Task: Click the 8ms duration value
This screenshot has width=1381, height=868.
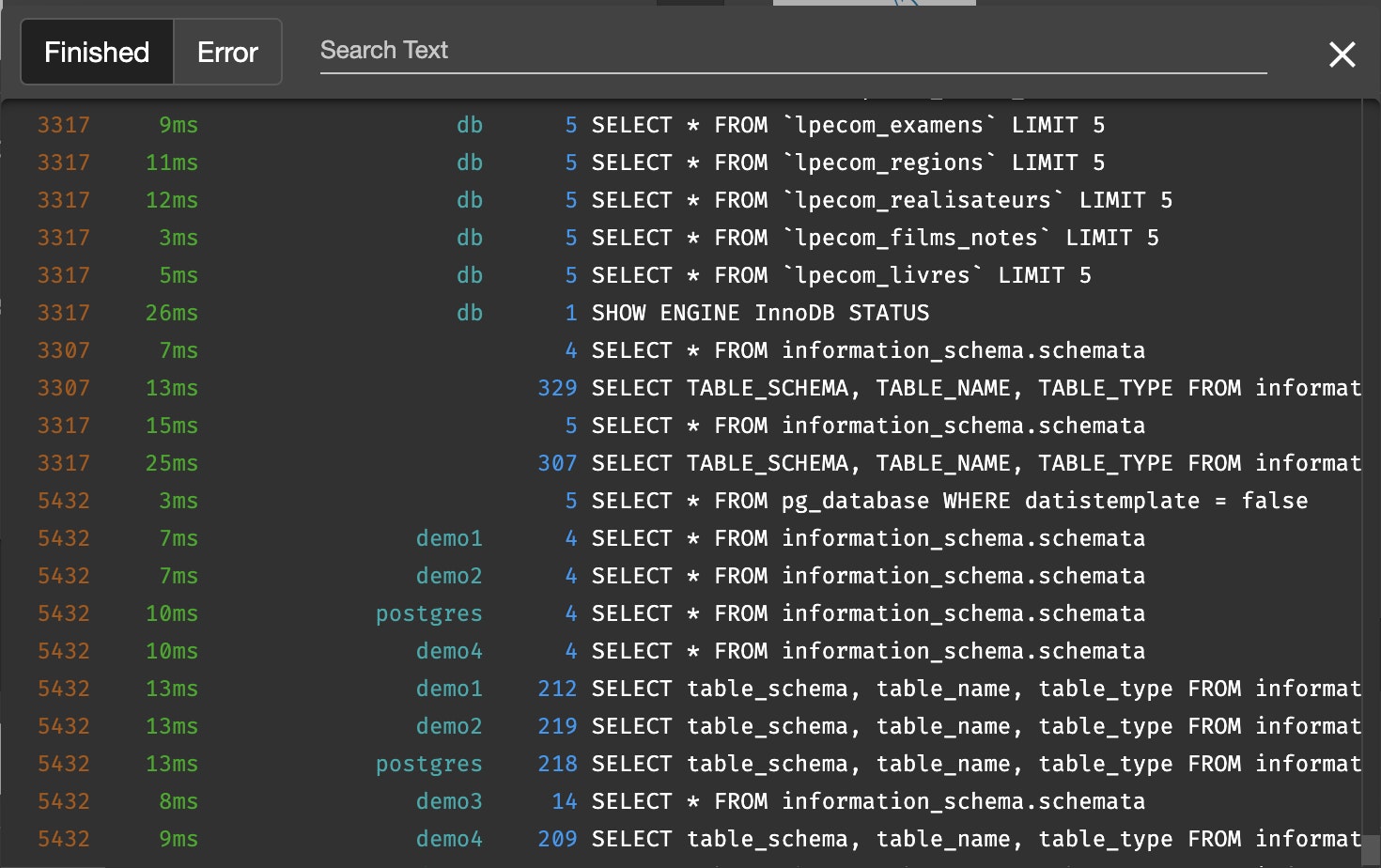Action: click(x=178, y=801)
